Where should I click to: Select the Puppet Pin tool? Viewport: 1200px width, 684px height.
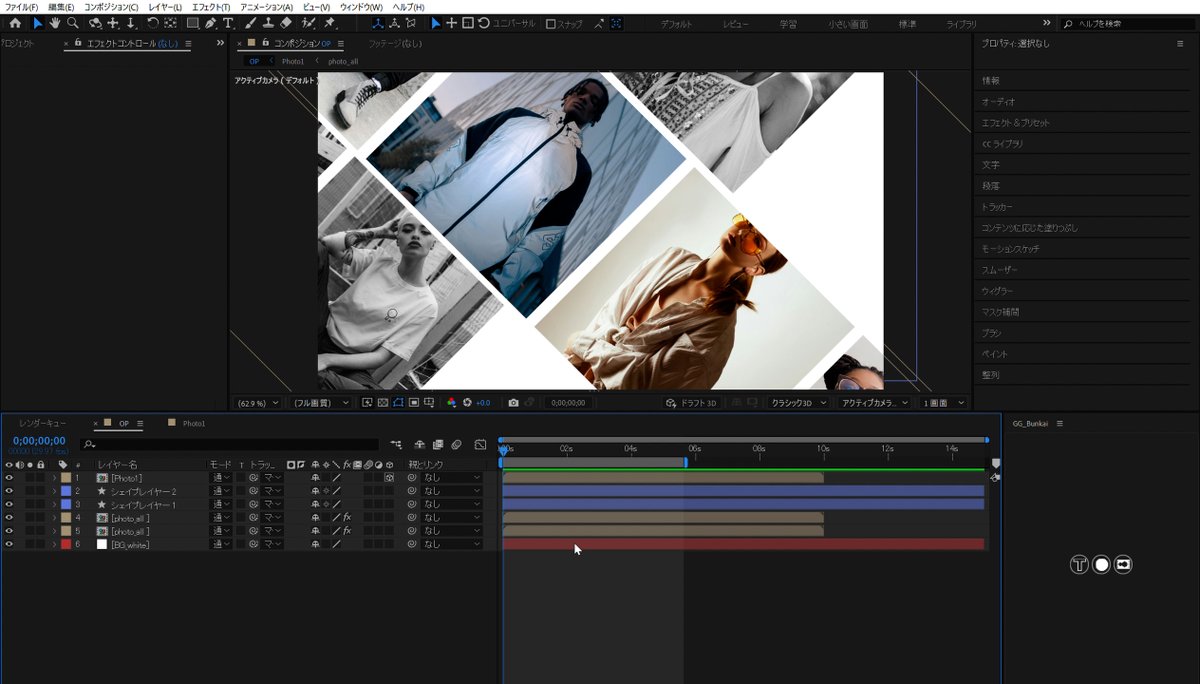330,23
